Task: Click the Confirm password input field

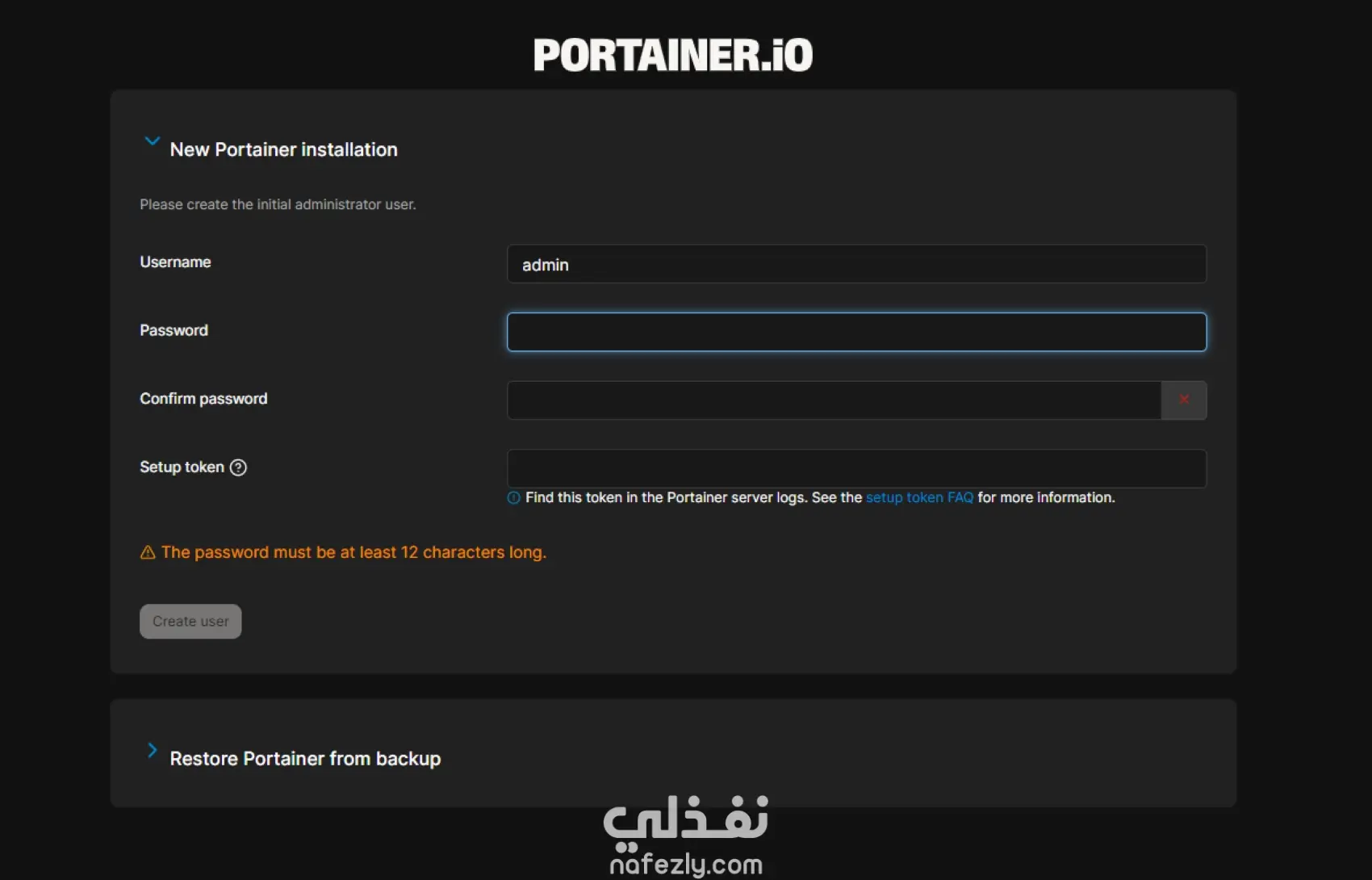Action: (834, 400)
